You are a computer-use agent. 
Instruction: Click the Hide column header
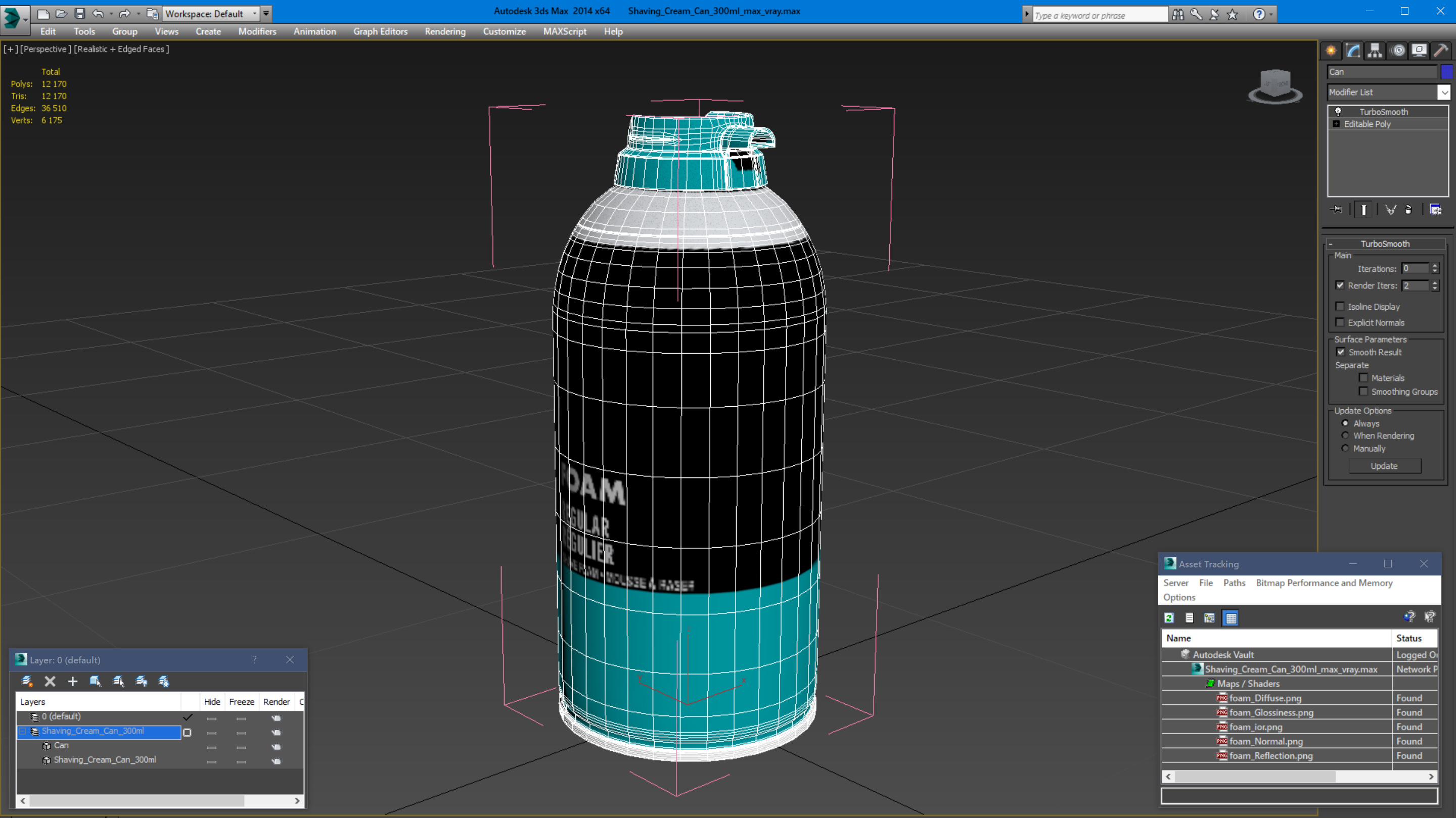[x=212, y=702]
